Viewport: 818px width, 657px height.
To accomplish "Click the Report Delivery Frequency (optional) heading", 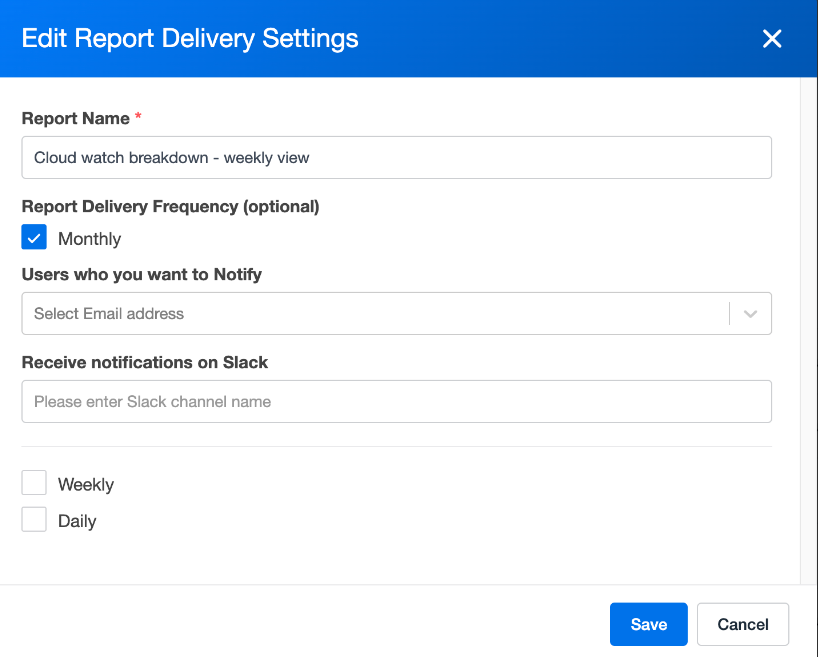I will [170, 207].
